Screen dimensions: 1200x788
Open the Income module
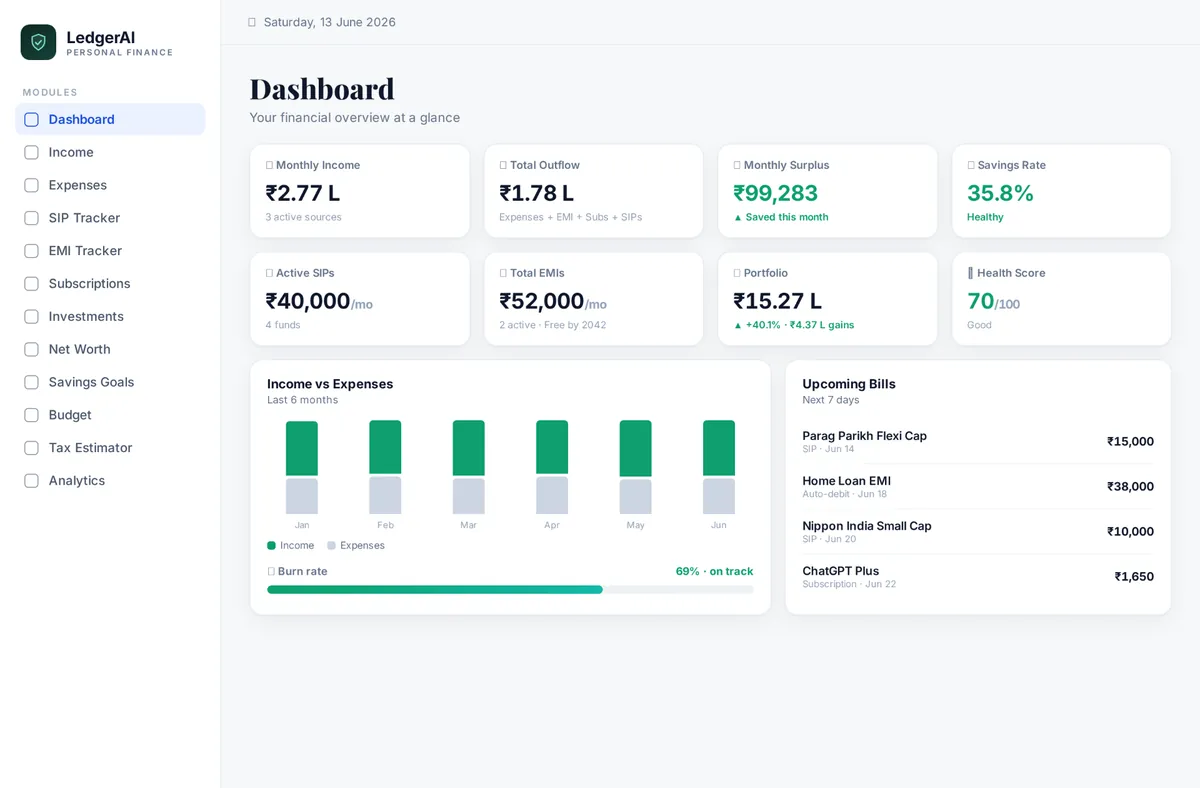pos(110,152)
